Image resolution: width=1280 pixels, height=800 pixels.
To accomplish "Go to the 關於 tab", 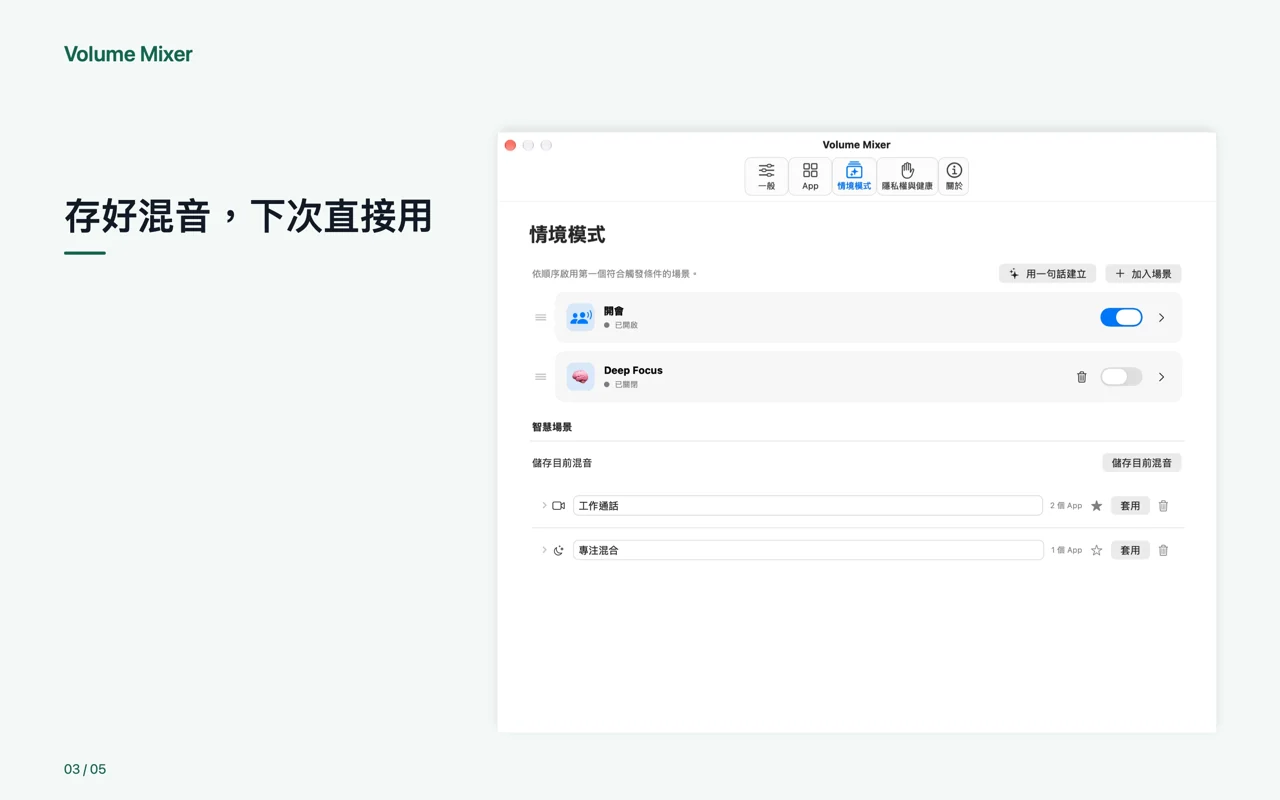I will click(954, 176).
